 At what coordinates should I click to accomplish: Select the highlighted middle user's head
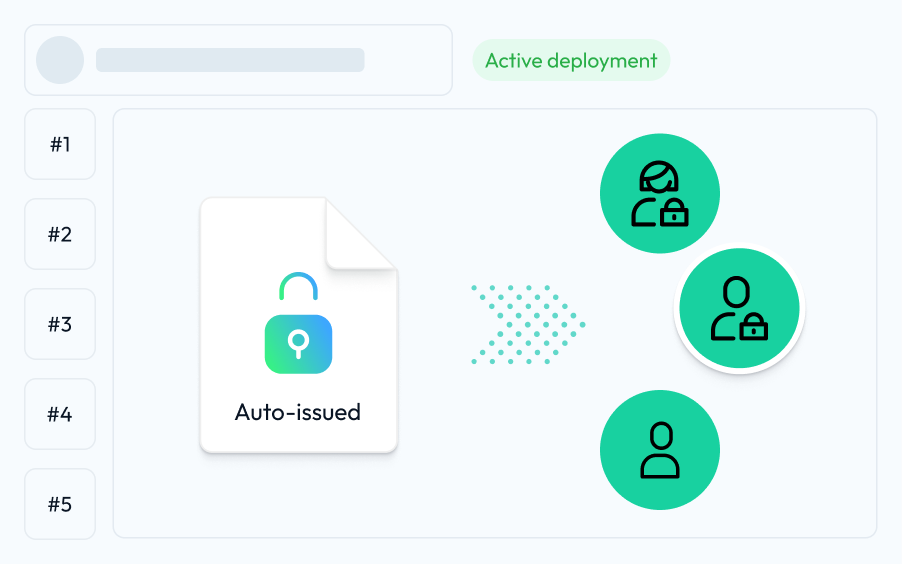pyautogui.click(x=736, y=293)
